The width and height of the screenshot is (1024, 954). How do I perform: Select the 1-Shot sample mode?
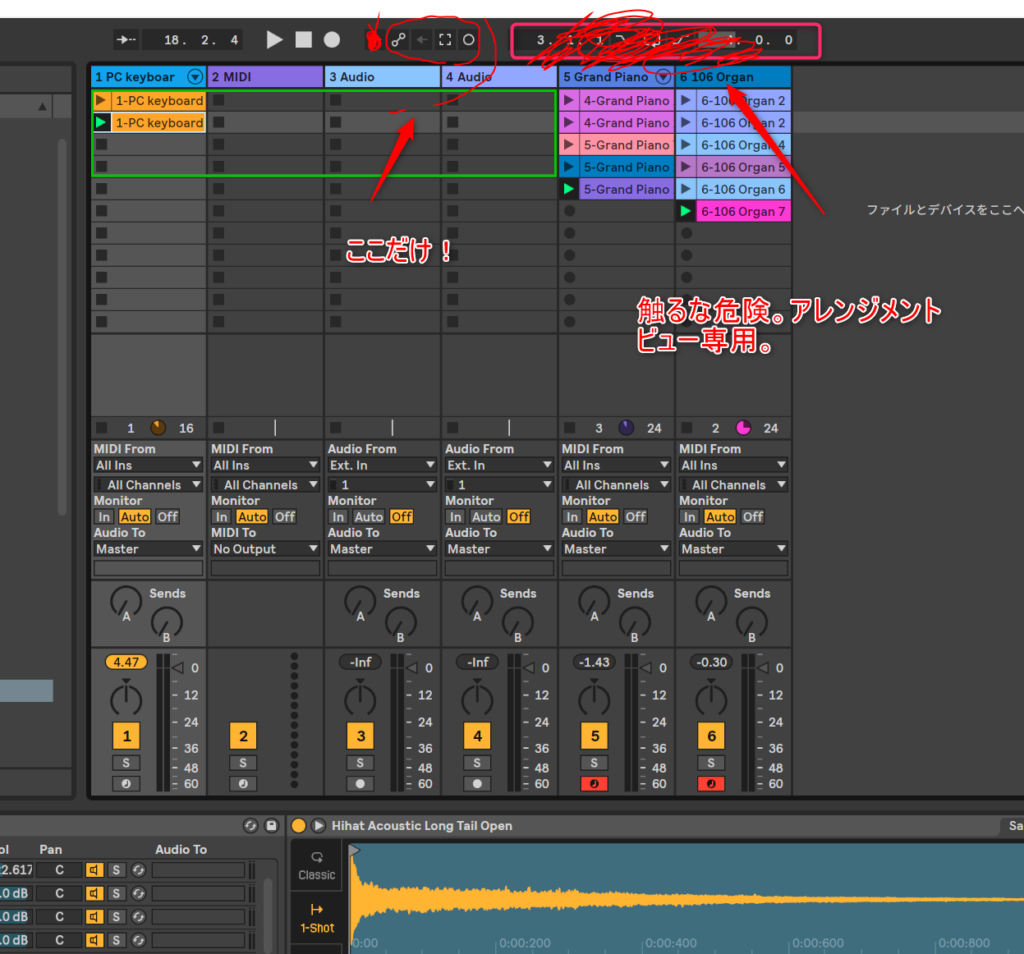[x=317, y=917]
